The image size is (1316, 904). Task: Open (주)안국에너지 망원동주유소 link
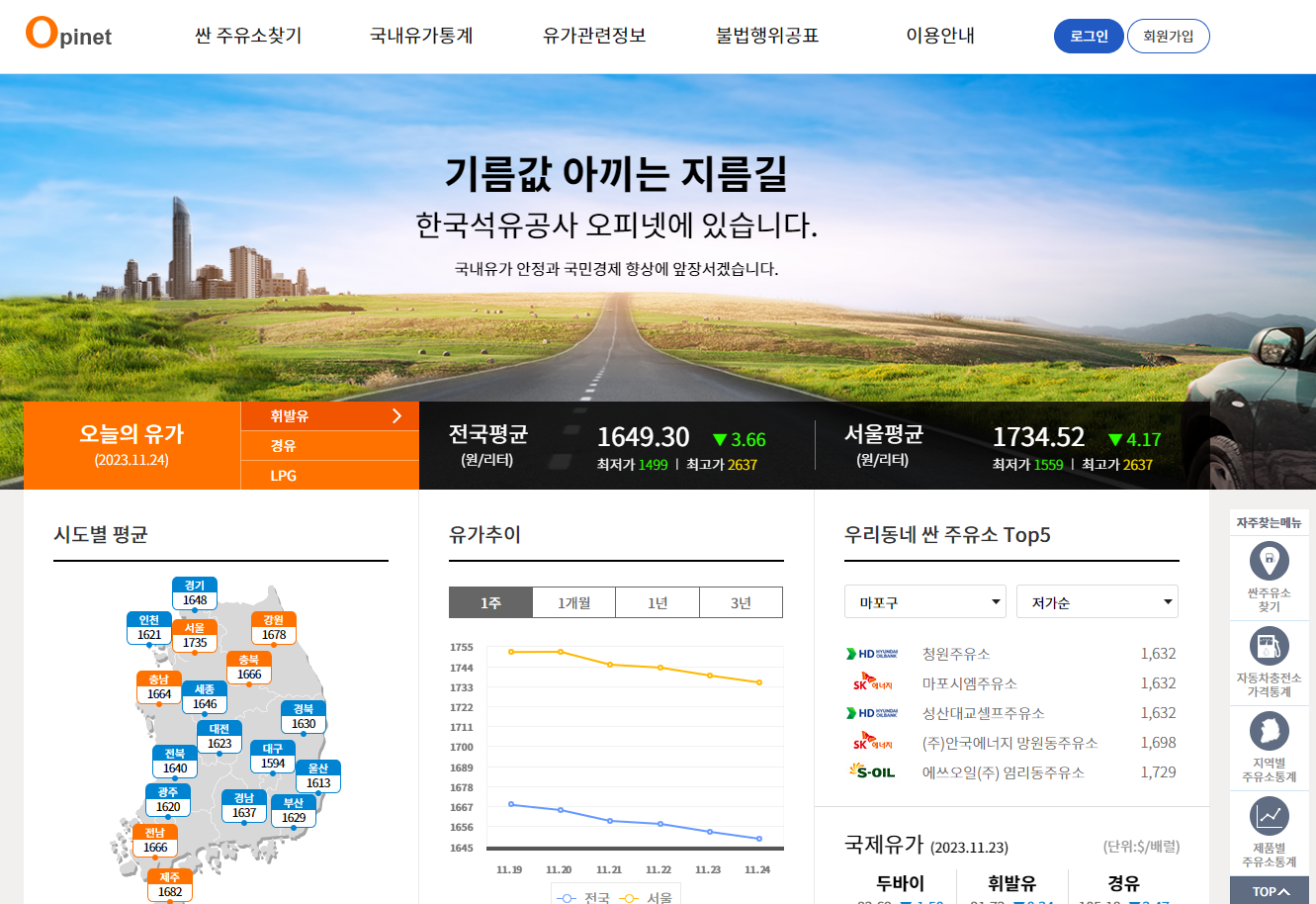click(x=1009, y=743)
